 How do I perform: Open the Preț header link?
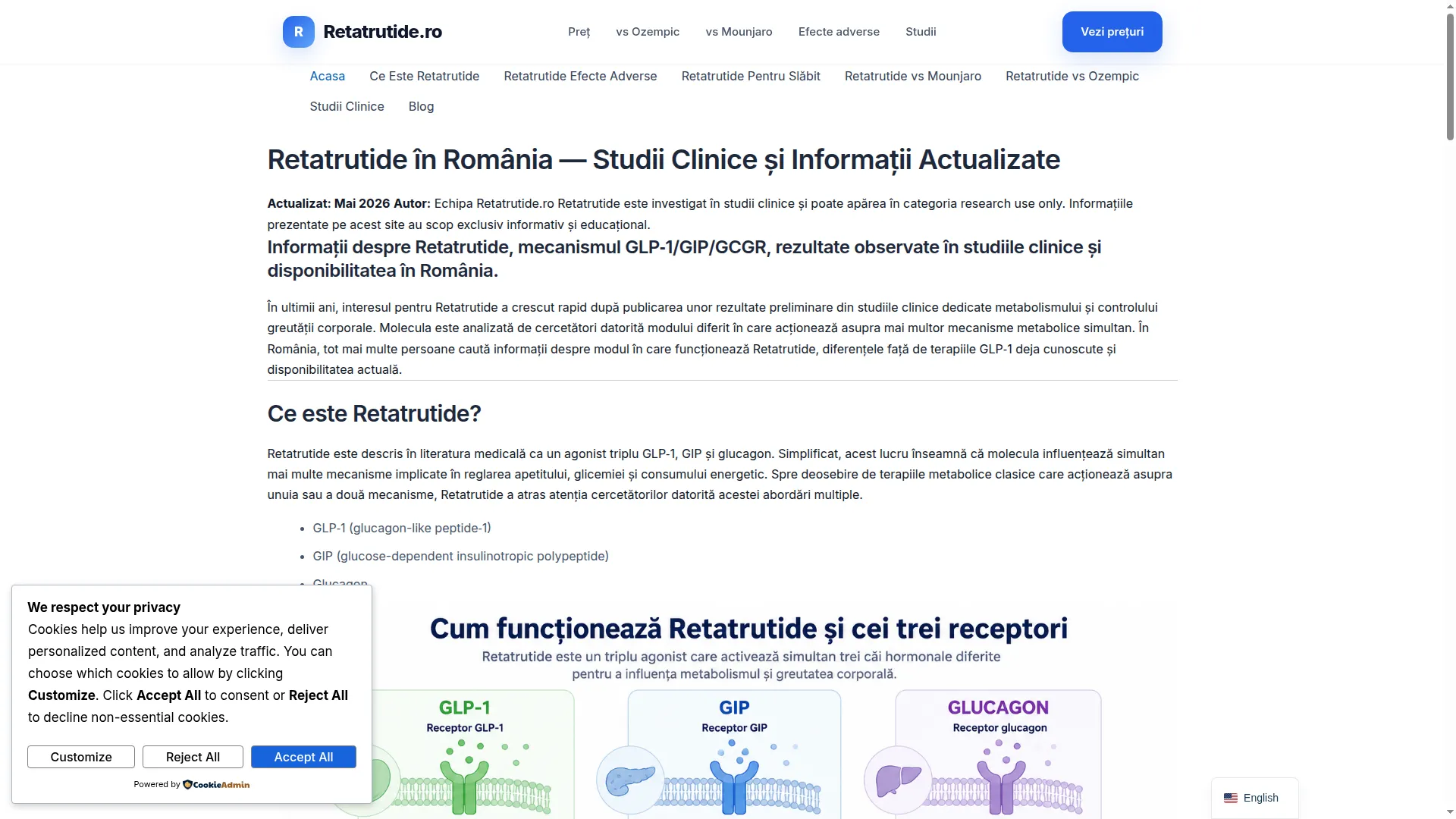[579, 32]
